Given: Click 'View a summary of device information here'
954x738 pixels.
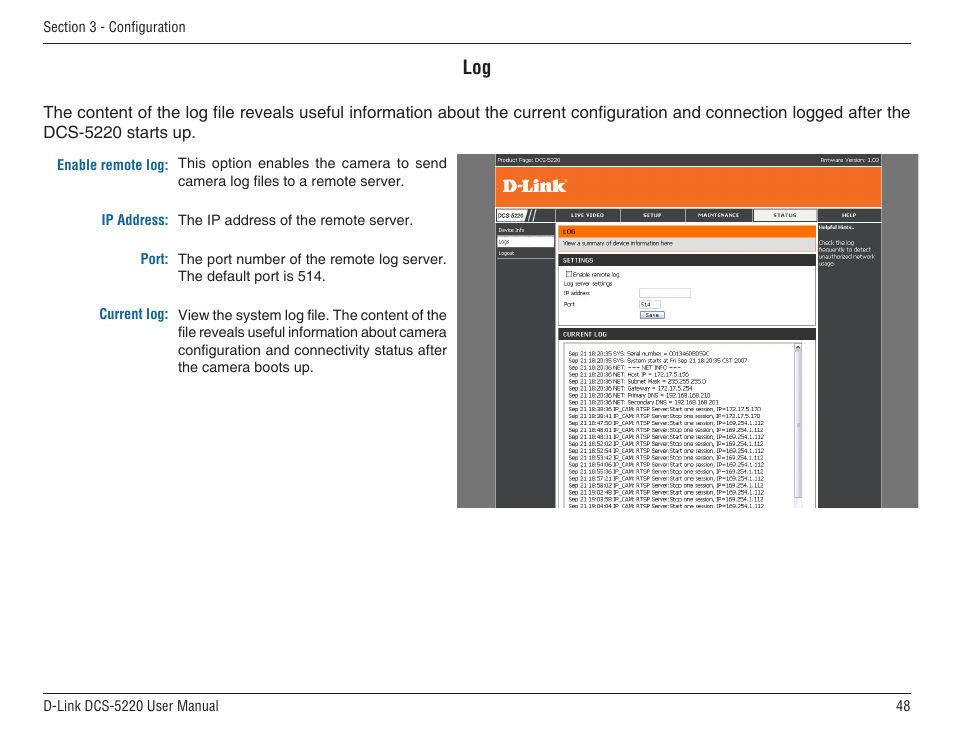Looking at the screenshot, I should [618, 243].
